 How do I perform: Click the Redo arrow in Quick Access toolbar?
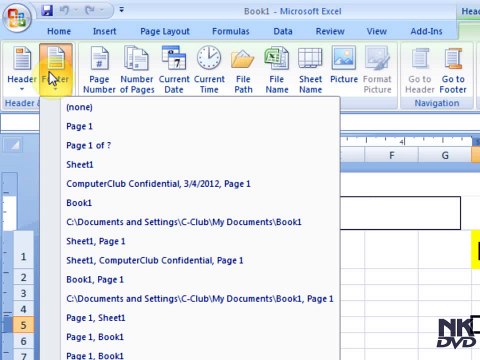[x=90, y=11]
